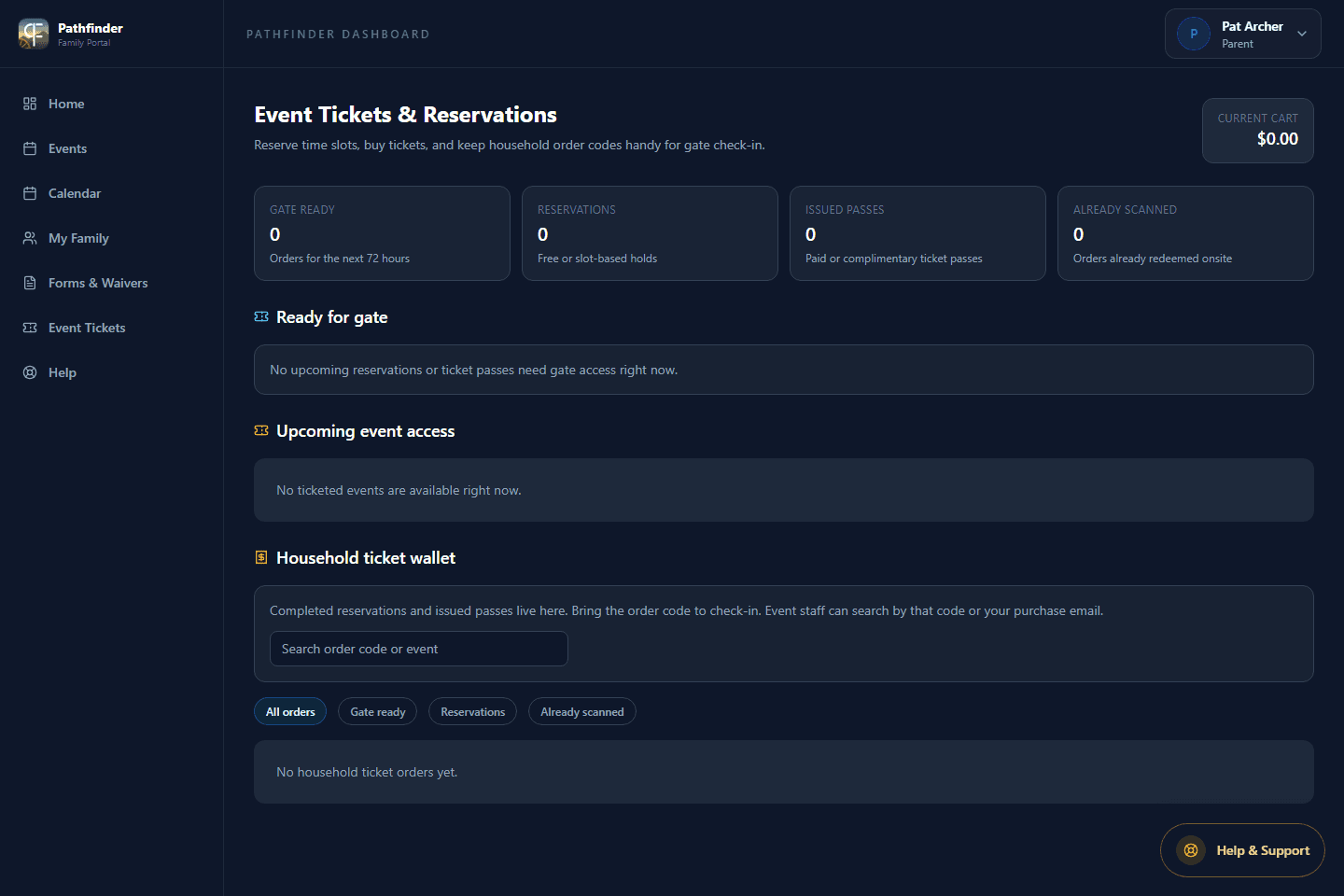Viewport: 1344px width, 896px height.
Task: Click the Event Tickets ticket icon in sidebar
Action: point(30,328)
